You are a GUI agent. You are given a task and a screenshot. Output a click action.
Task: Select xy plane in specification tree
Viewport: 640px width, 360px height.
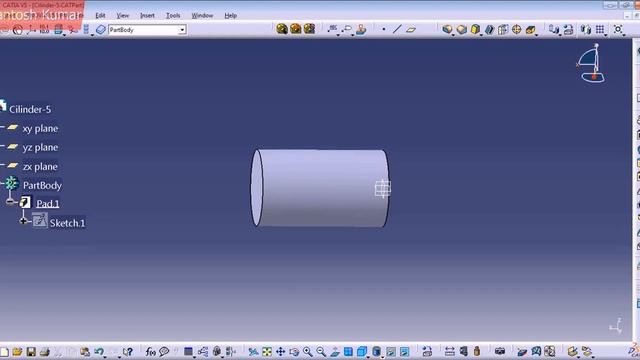[x=40, y=129]
